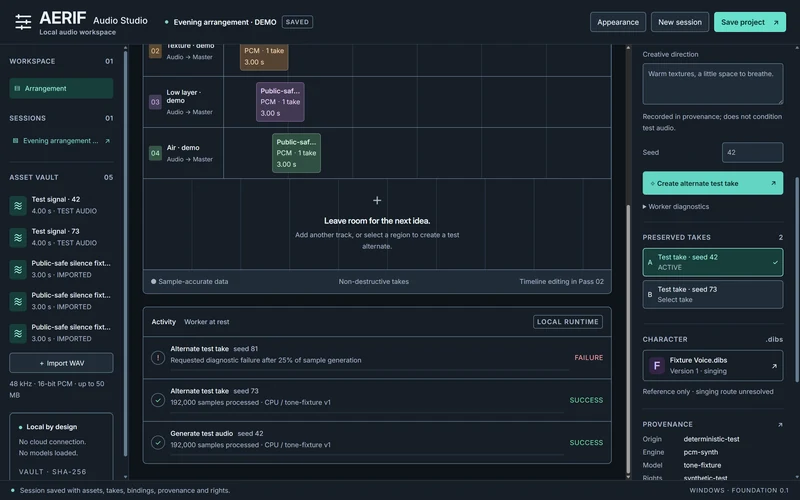The image size is (800, 500).
Task: Select preserved take B seed 73
Action: point(713,294)
